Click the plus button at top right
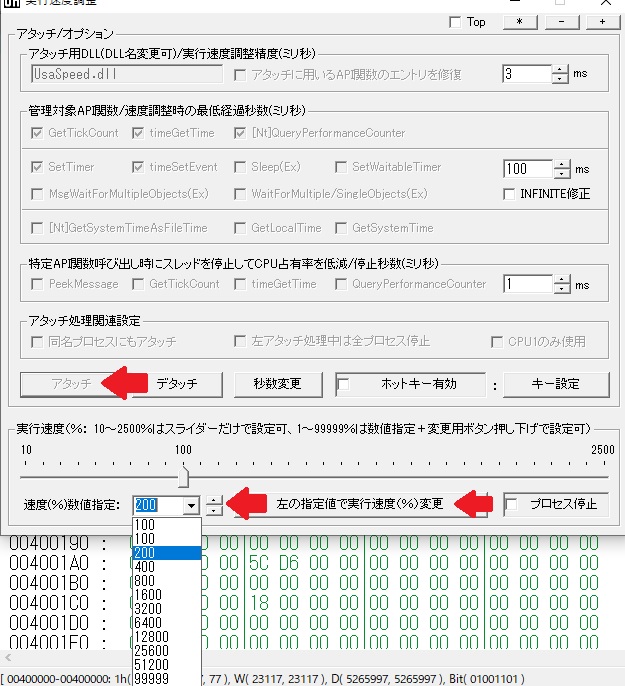This screenshot has height=686, width=625. coord(601,22)
